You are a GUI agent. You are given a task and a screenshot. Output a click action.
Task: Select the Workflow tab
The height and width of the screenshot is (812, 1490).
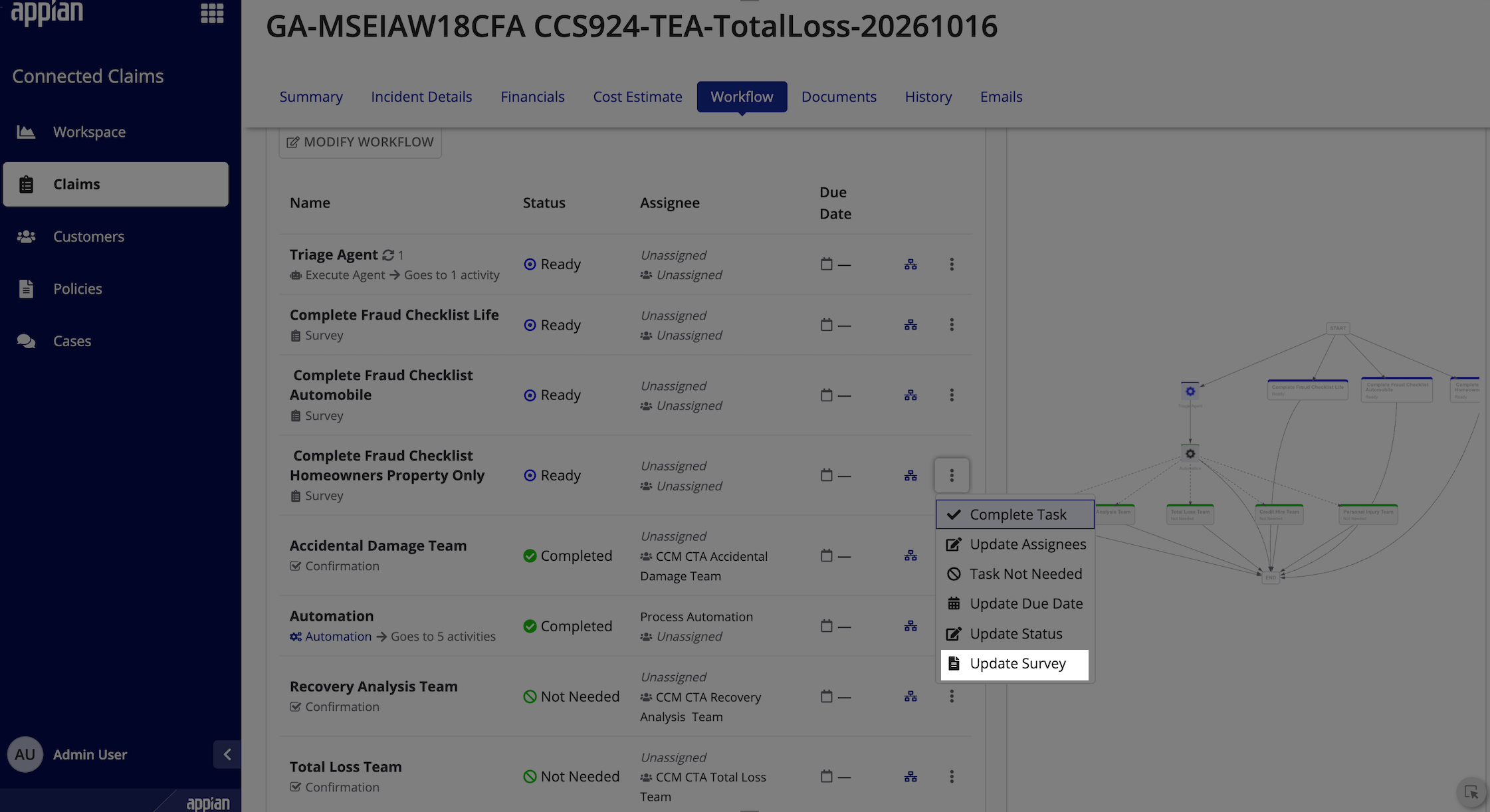[x=742, y=97]
